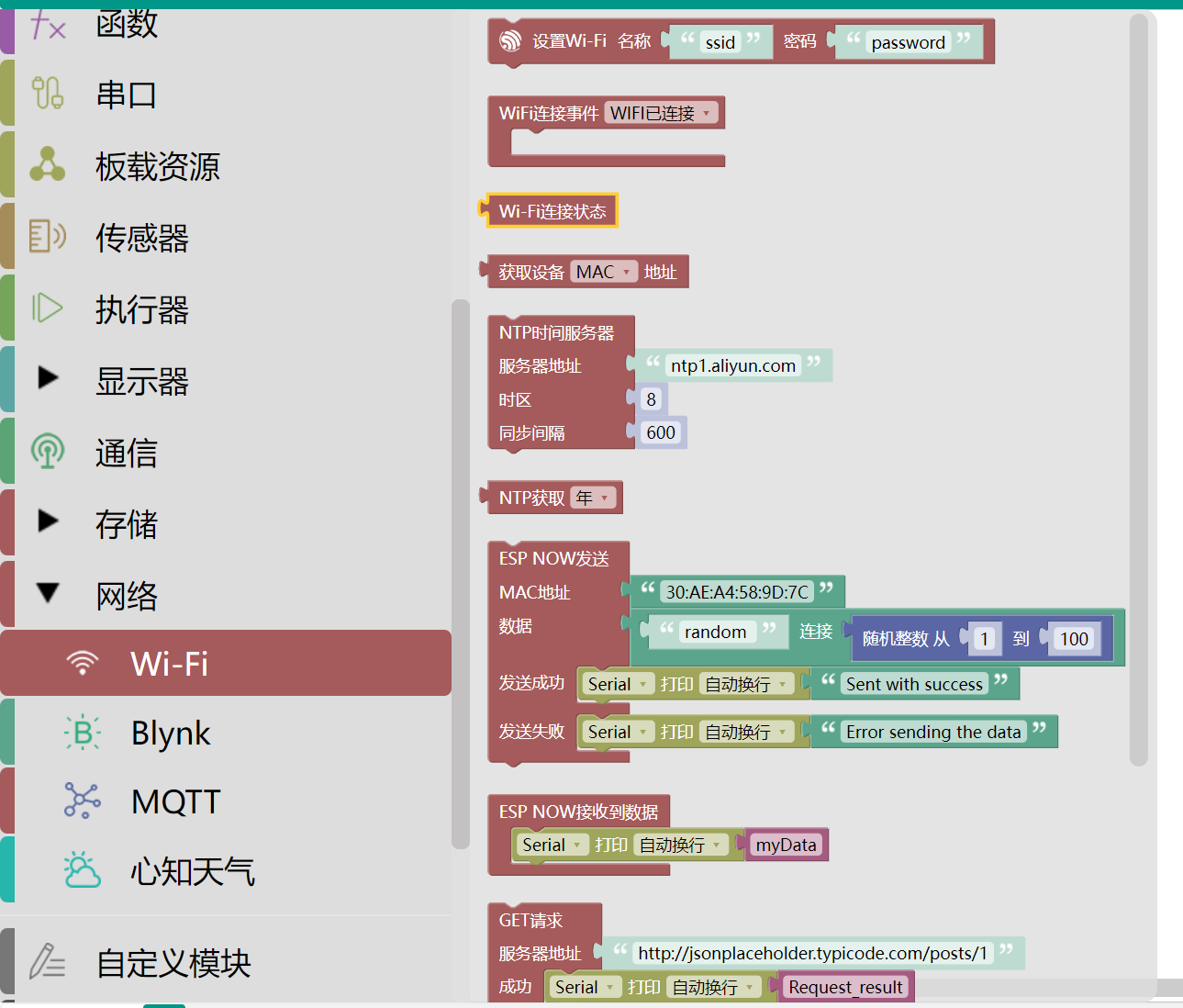Select the NTP时间服务器 block

tap(556, 332)
